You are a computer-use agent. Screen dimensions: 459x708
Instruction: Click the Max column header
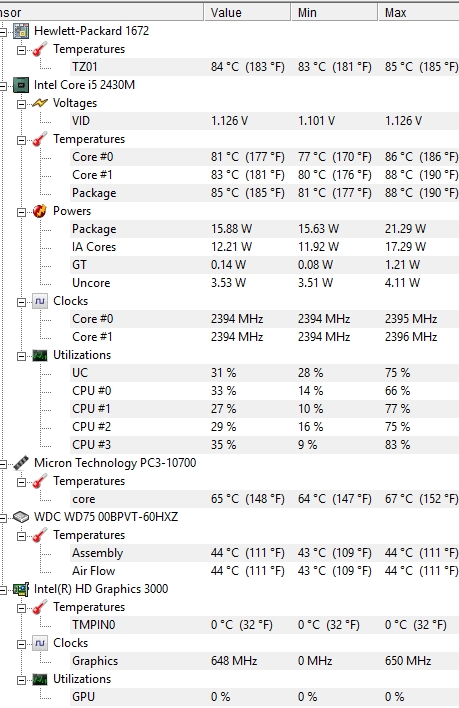coord(419,13)
